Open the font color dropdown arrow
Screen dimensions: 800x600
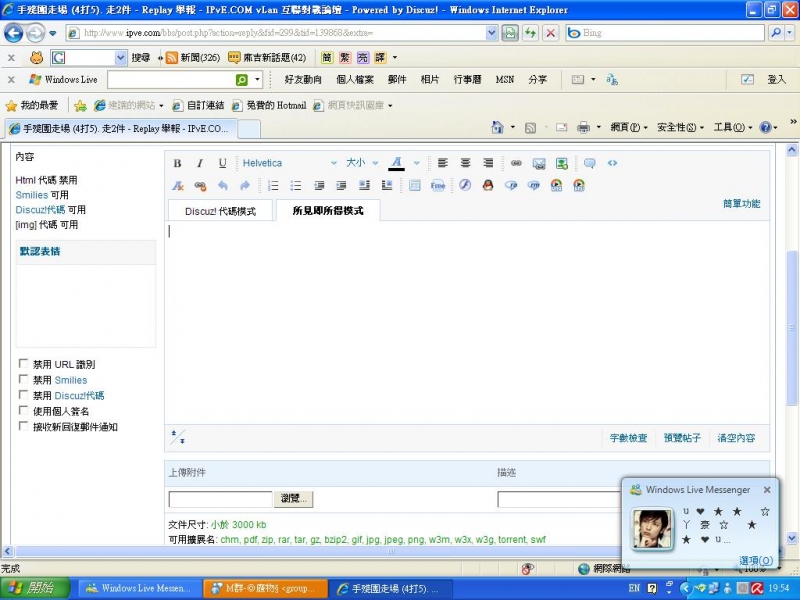click(x=416, y=163)
